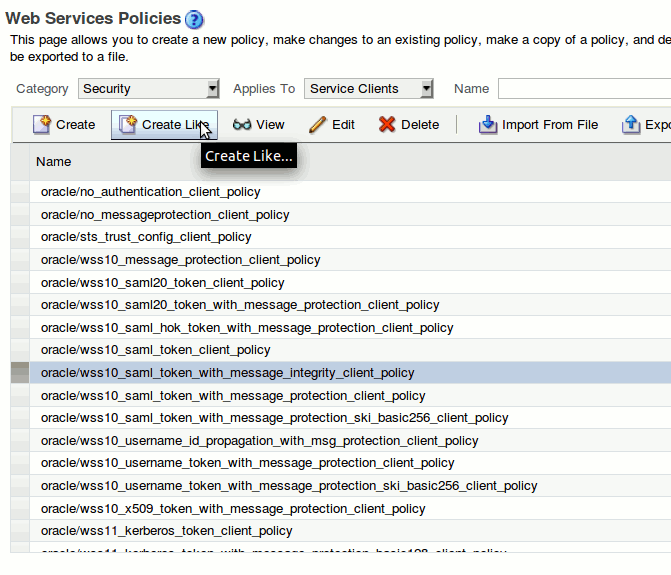
Task: Click the Edit pencil icon
Action: [318, 125]
